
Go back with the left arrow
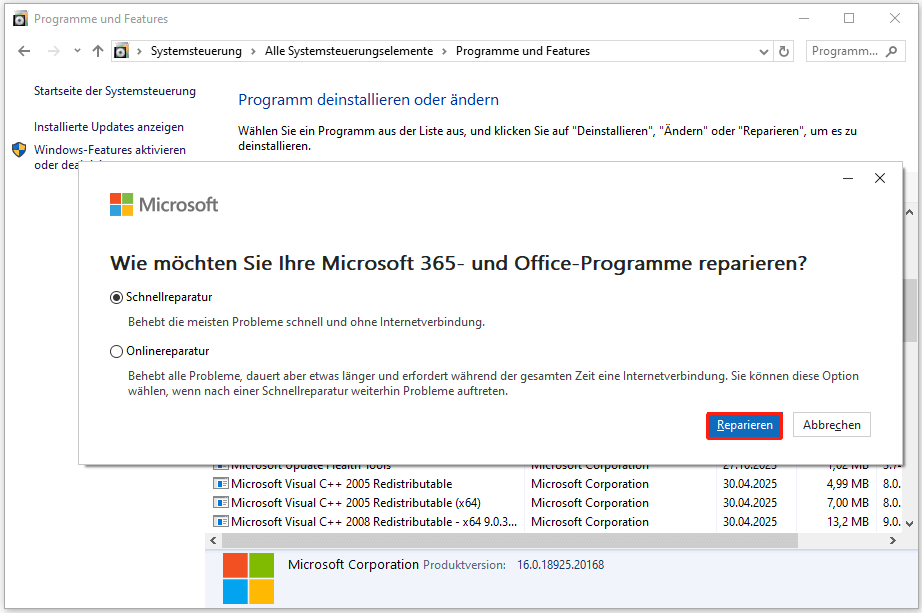pos(24,51)
